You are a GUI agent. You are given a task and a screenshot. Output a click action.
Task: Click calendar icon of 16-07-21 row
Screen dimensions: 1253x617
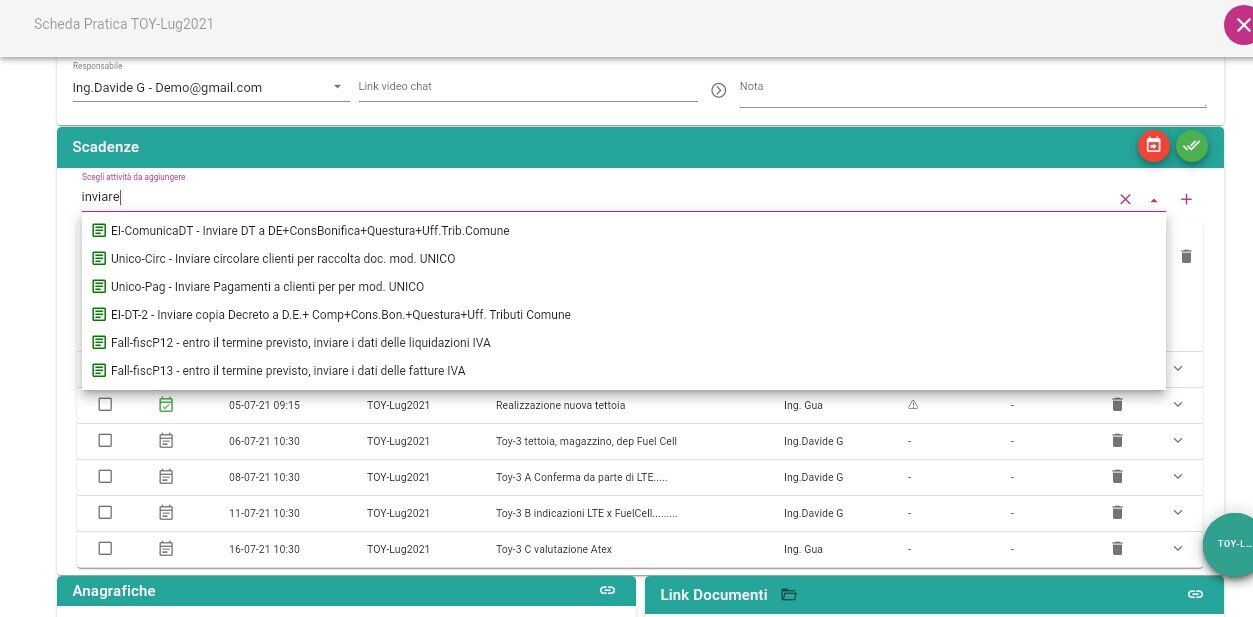tap(166, 548)
